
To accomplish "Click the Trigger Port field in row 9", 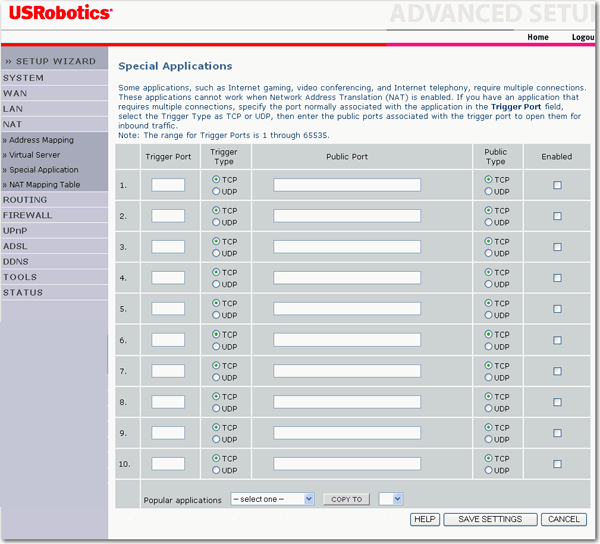I will [x=168, y=433].
